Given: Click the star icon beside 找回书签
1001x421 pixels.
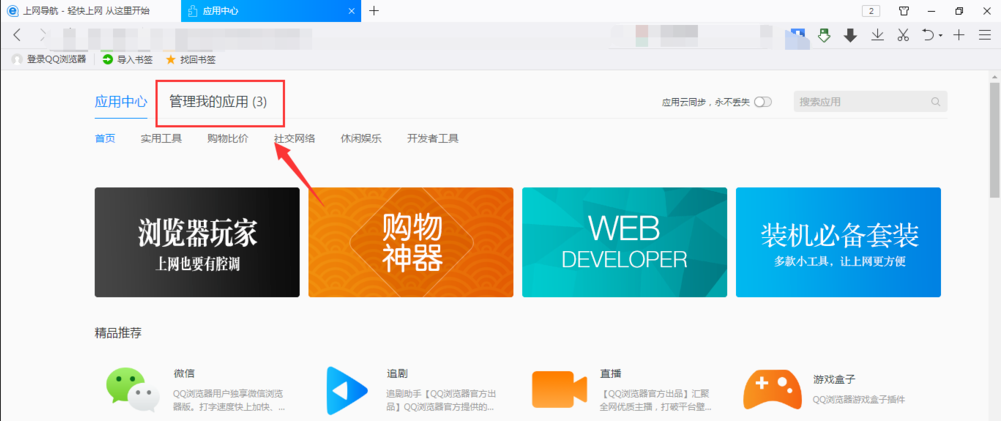Looking at the screenshot, I should (x=170, y=59).
